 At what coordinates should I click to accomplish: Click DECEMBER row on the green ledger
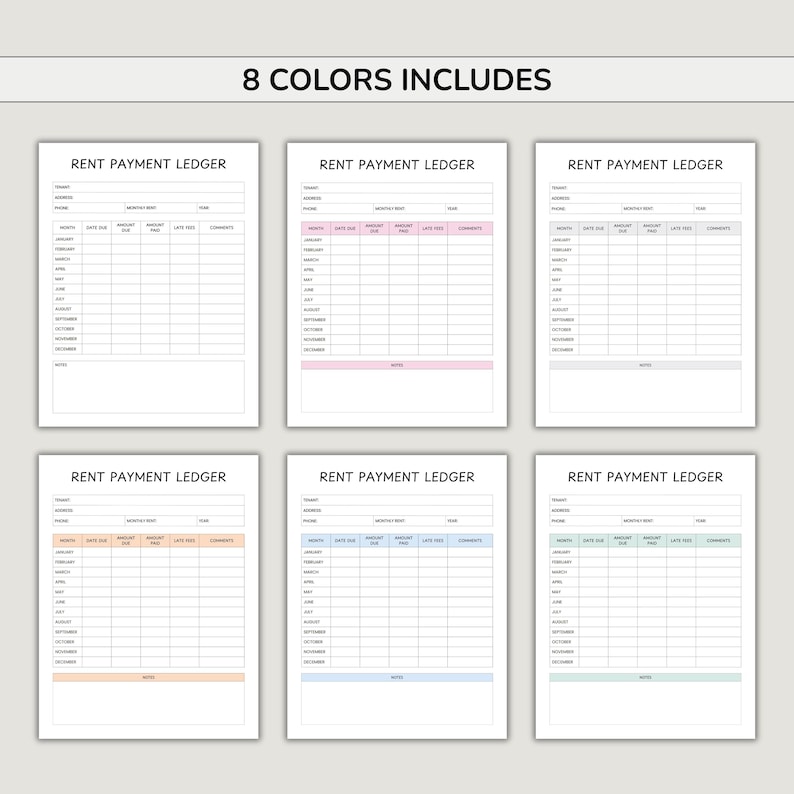click(645, 662)
